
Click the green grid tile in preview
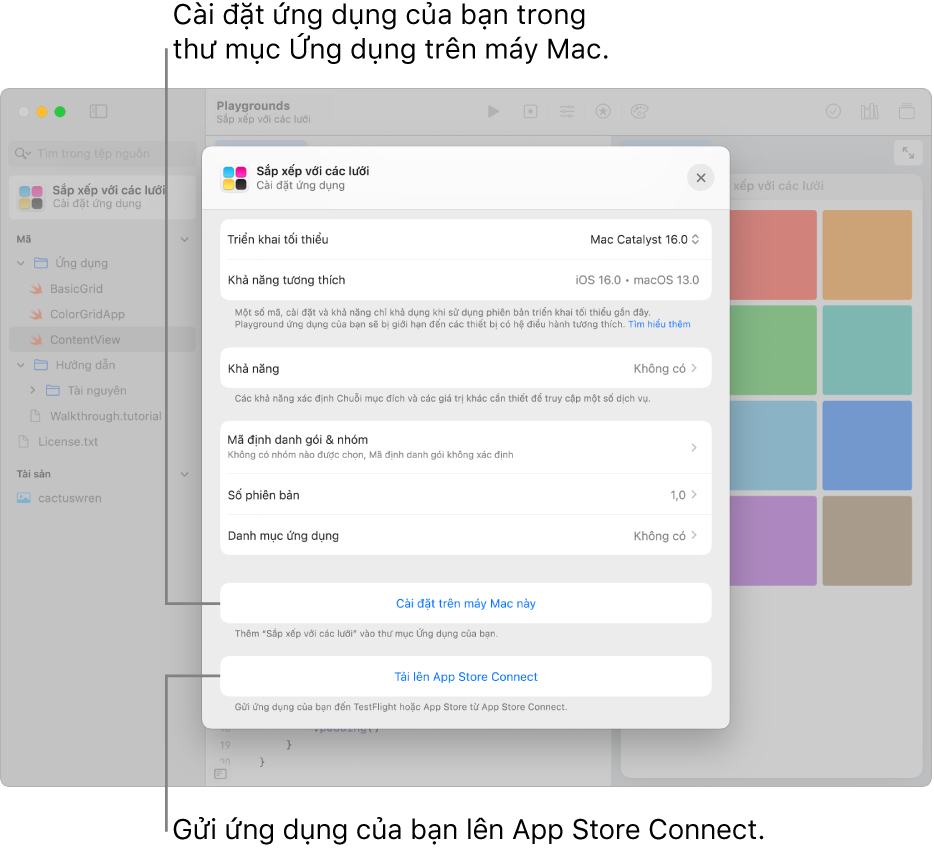[x=773, y=350]
